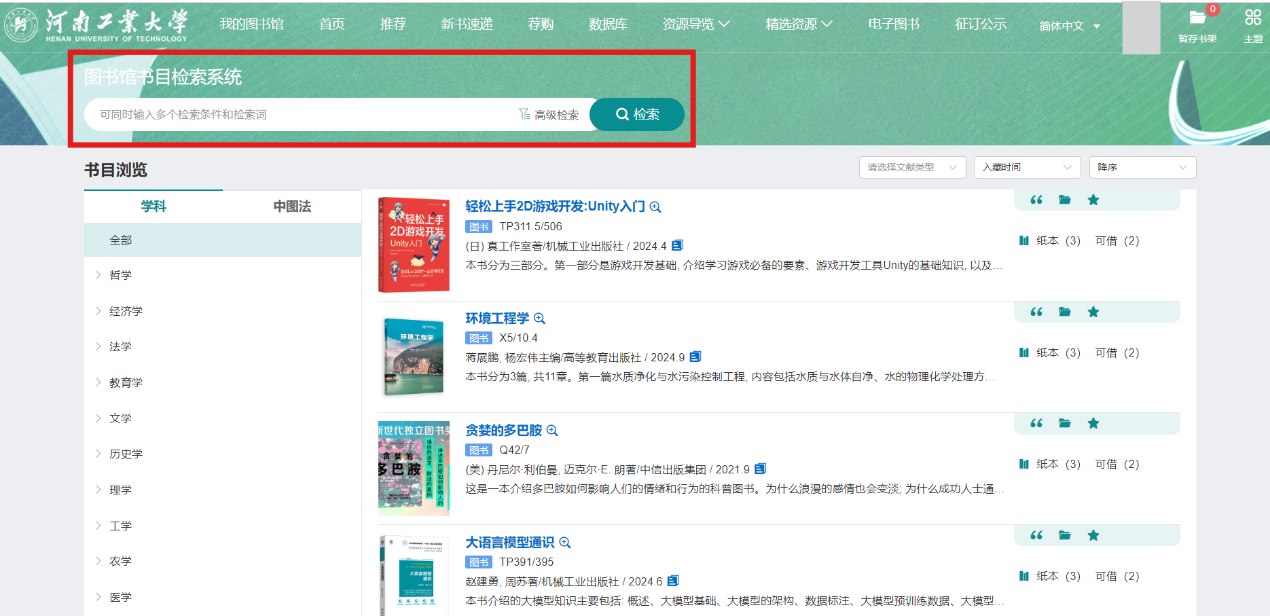Click magnifier icon next to 大语言模型通识 title
Screen dimensions: 1270x616
pyautogui.click(x=565, y=543)
